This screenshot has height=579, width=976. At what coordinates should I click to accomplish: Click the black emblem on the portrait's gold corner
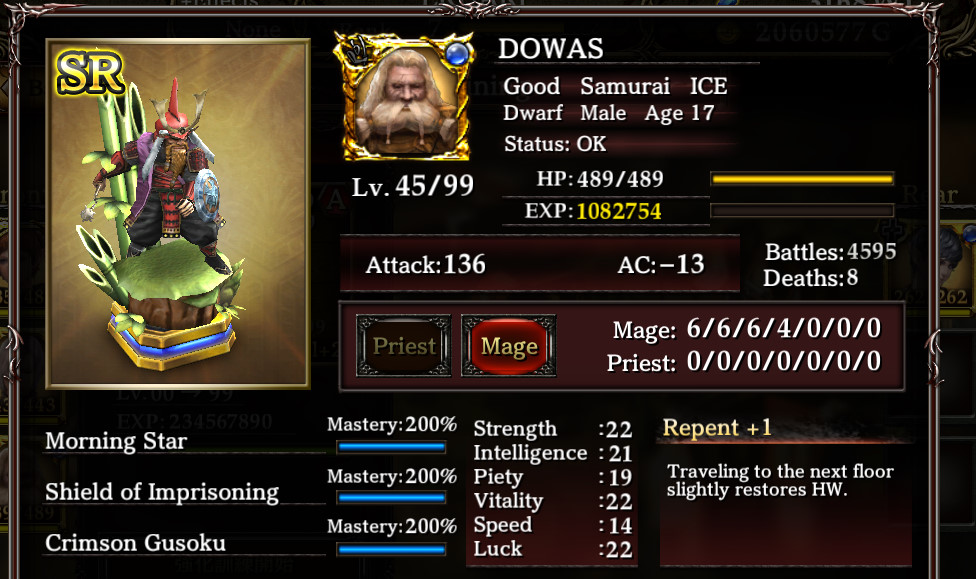coord(357,50)
